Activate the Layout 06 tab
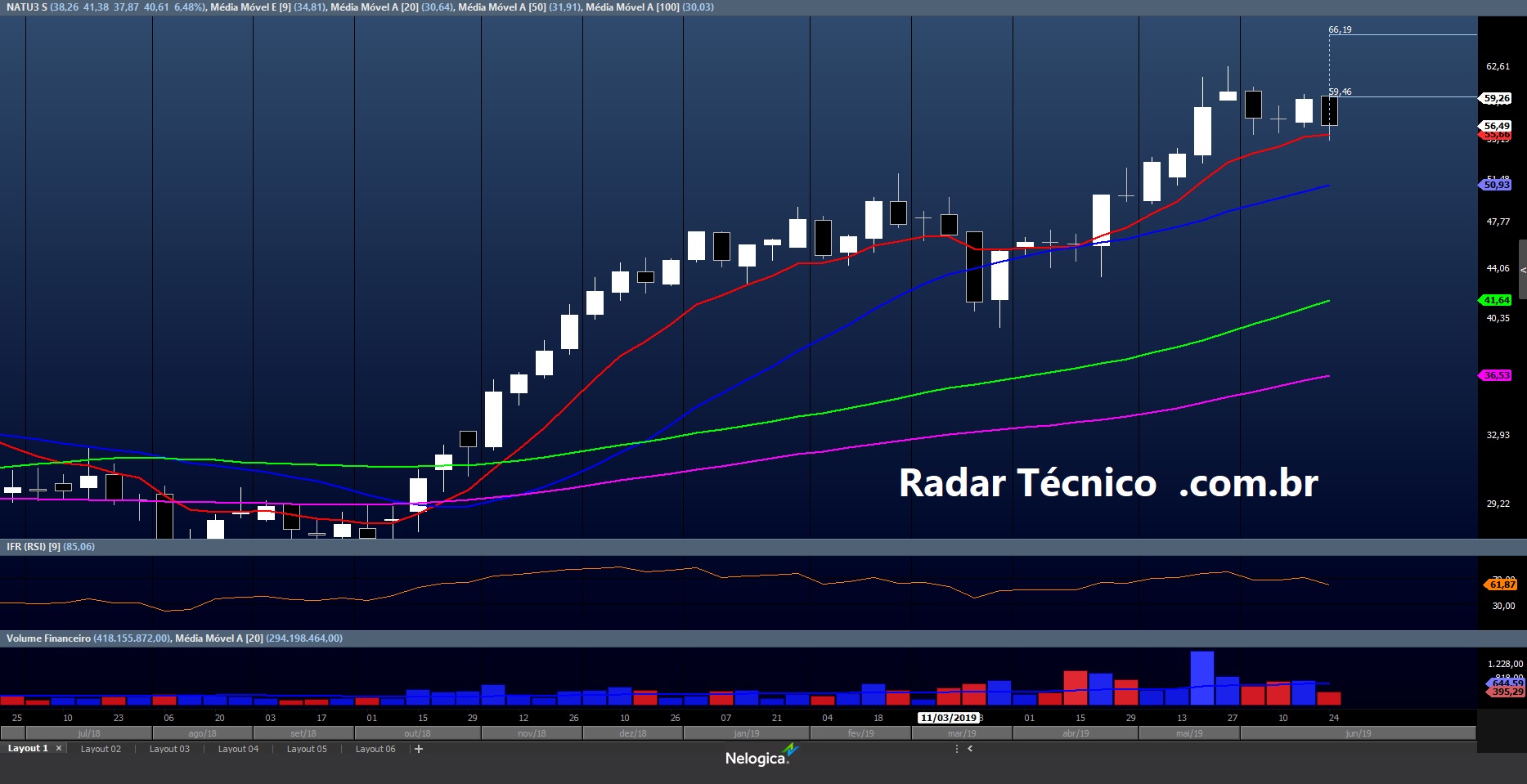1527x784 pixels. click(375, 749)
